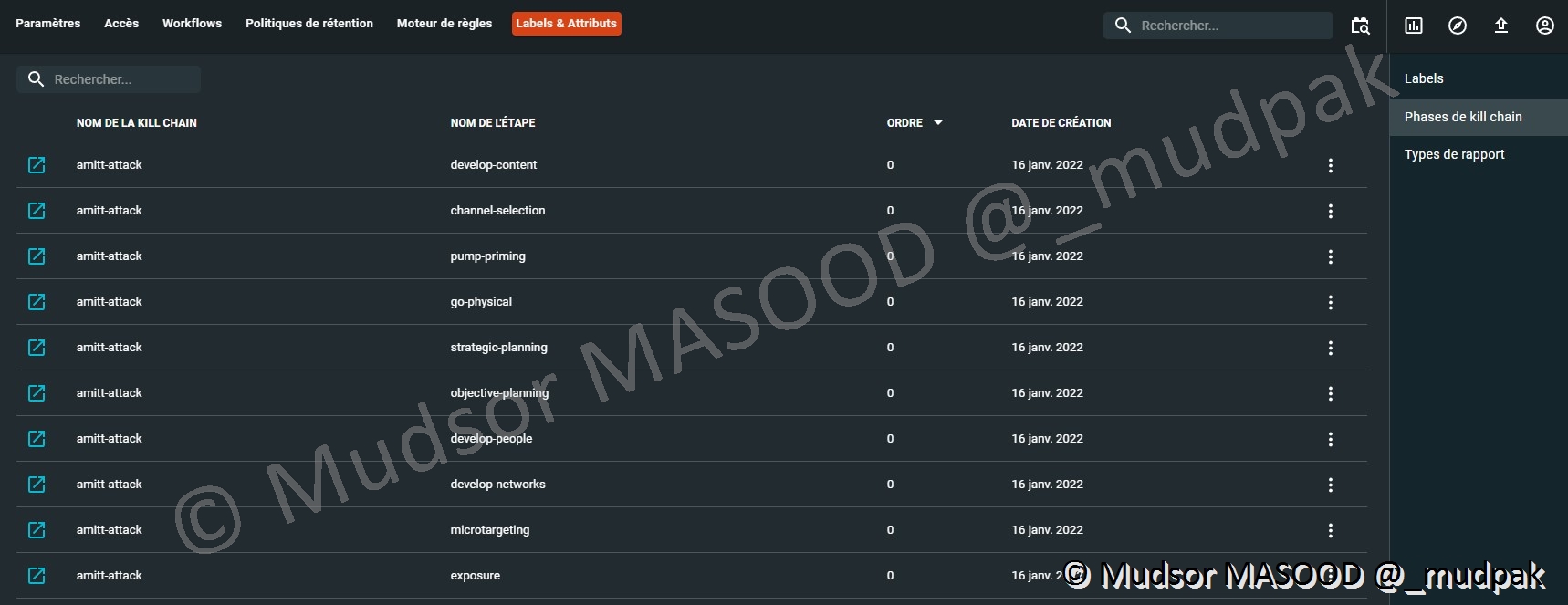Open three-dot menu for channel-selection row
This screenshot has height=605, width=1568.
click(x=1330, y=211)
